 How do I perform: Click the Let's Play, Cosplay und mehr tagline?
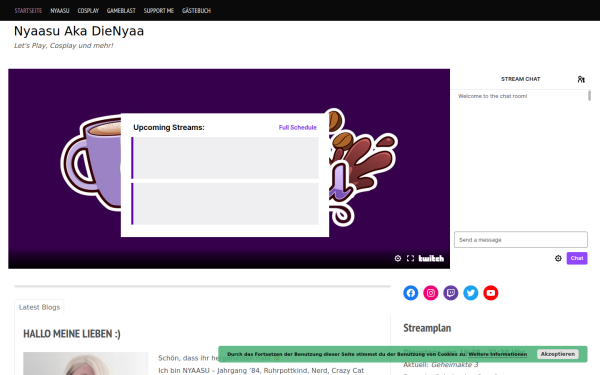[64, 46]
